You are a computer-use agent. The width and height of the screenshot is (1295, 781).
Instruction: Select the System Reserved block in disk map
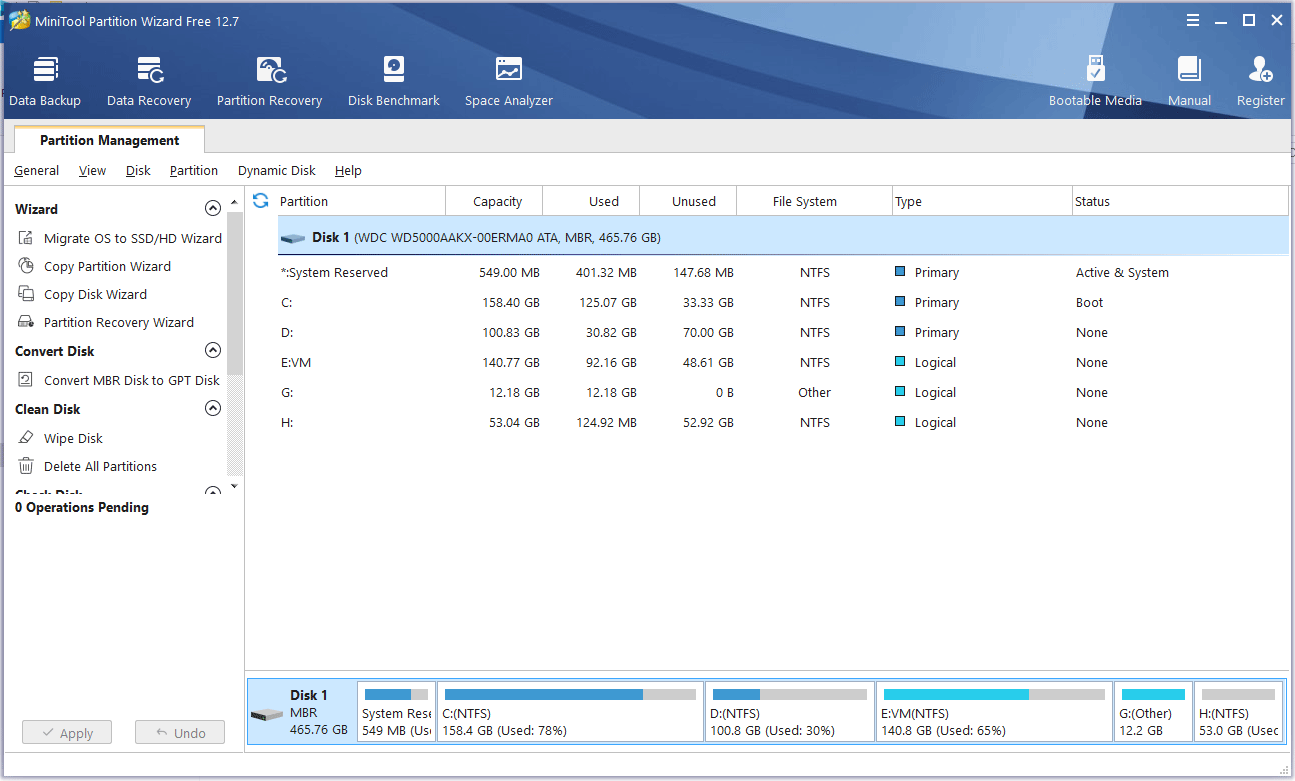click(396, 712)
